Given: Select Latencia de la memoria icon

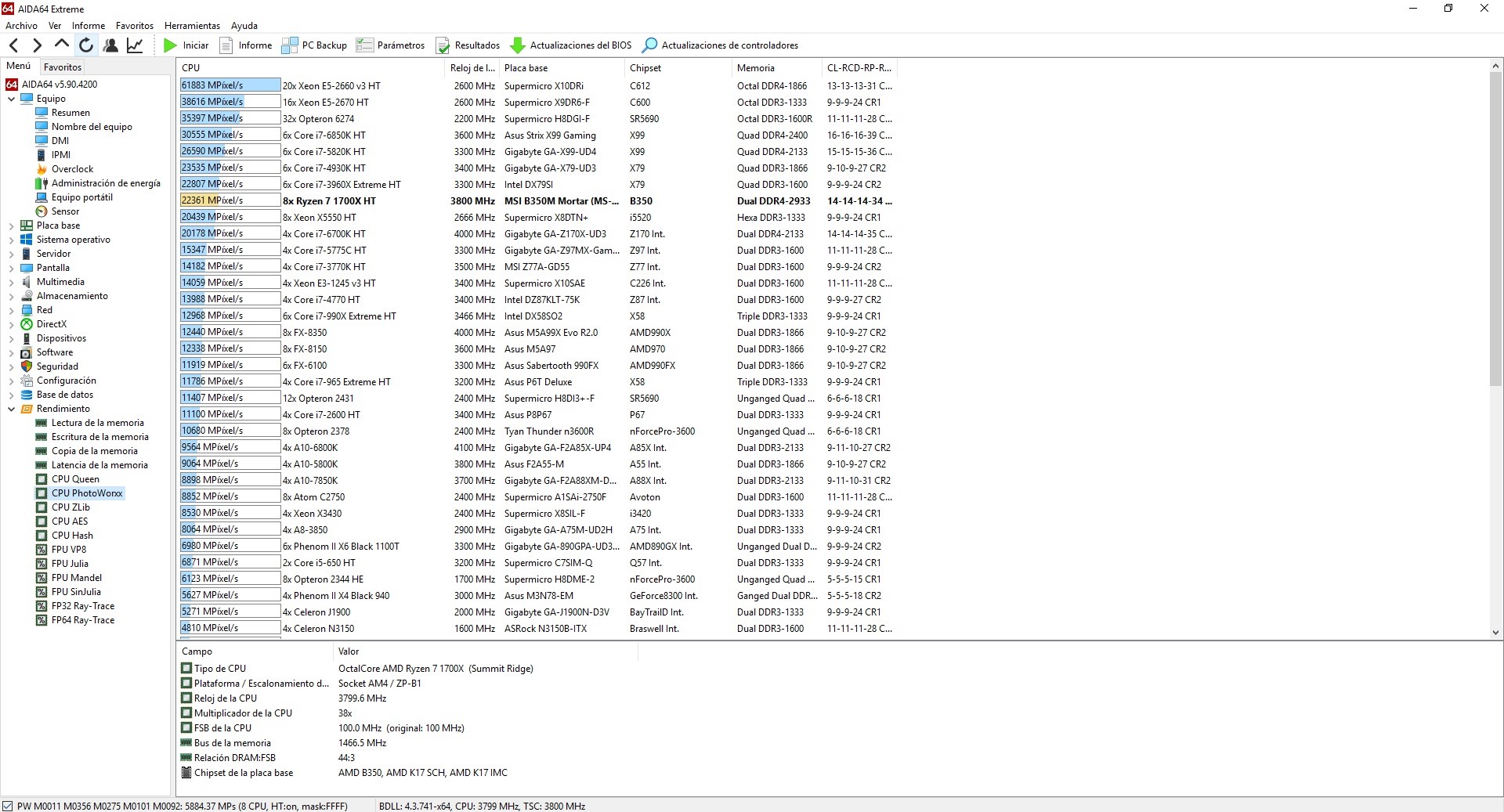Looking at the screenshot, I should (42, 465).
